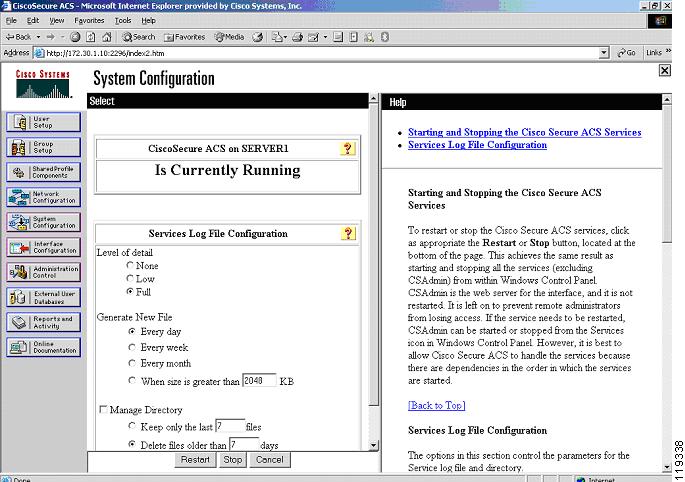This screenshot has height=482, width=685.
Task: Click the Mail toolbar icon
Action: pyautogui.click(x=277, y=37)
